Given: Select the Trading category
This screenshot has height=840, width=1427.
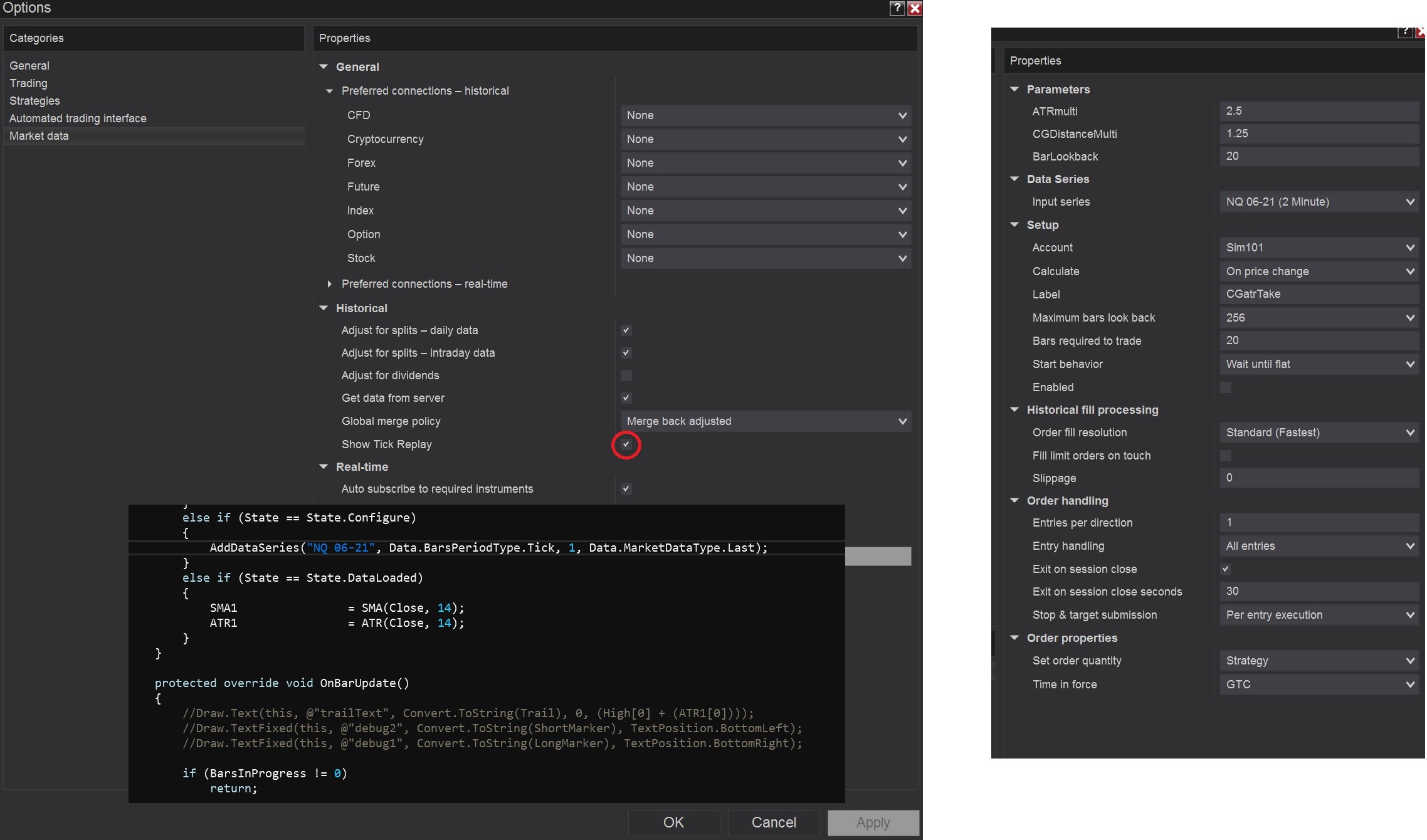Looking at the screenshot, I should point(28,83).
